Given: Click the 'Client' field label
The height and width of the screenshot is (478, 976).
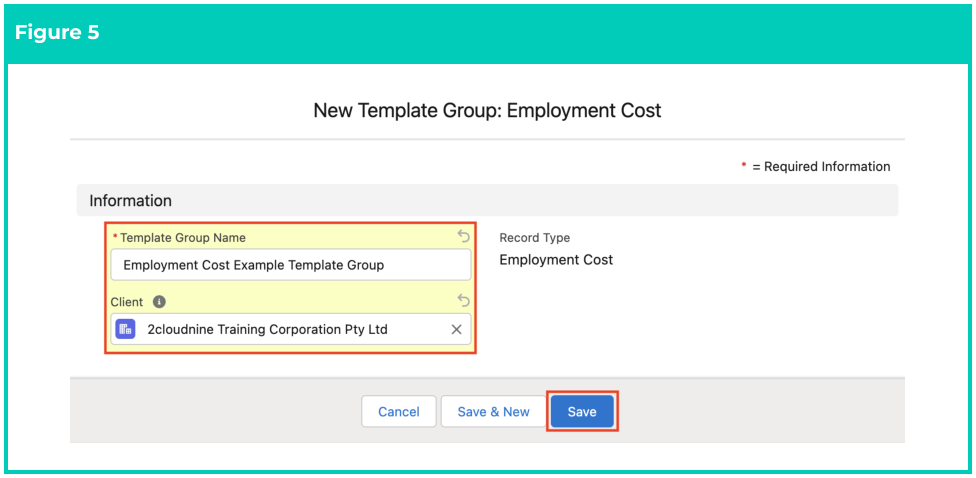Looking at the screenshot, I should click(x=127, y=302).
